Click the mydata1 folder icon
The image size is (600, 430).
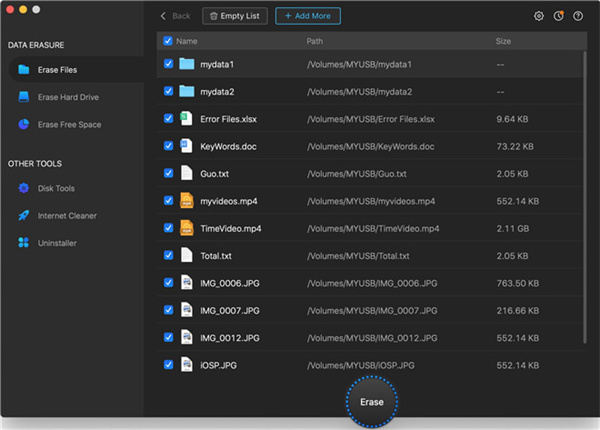[186, 64]
